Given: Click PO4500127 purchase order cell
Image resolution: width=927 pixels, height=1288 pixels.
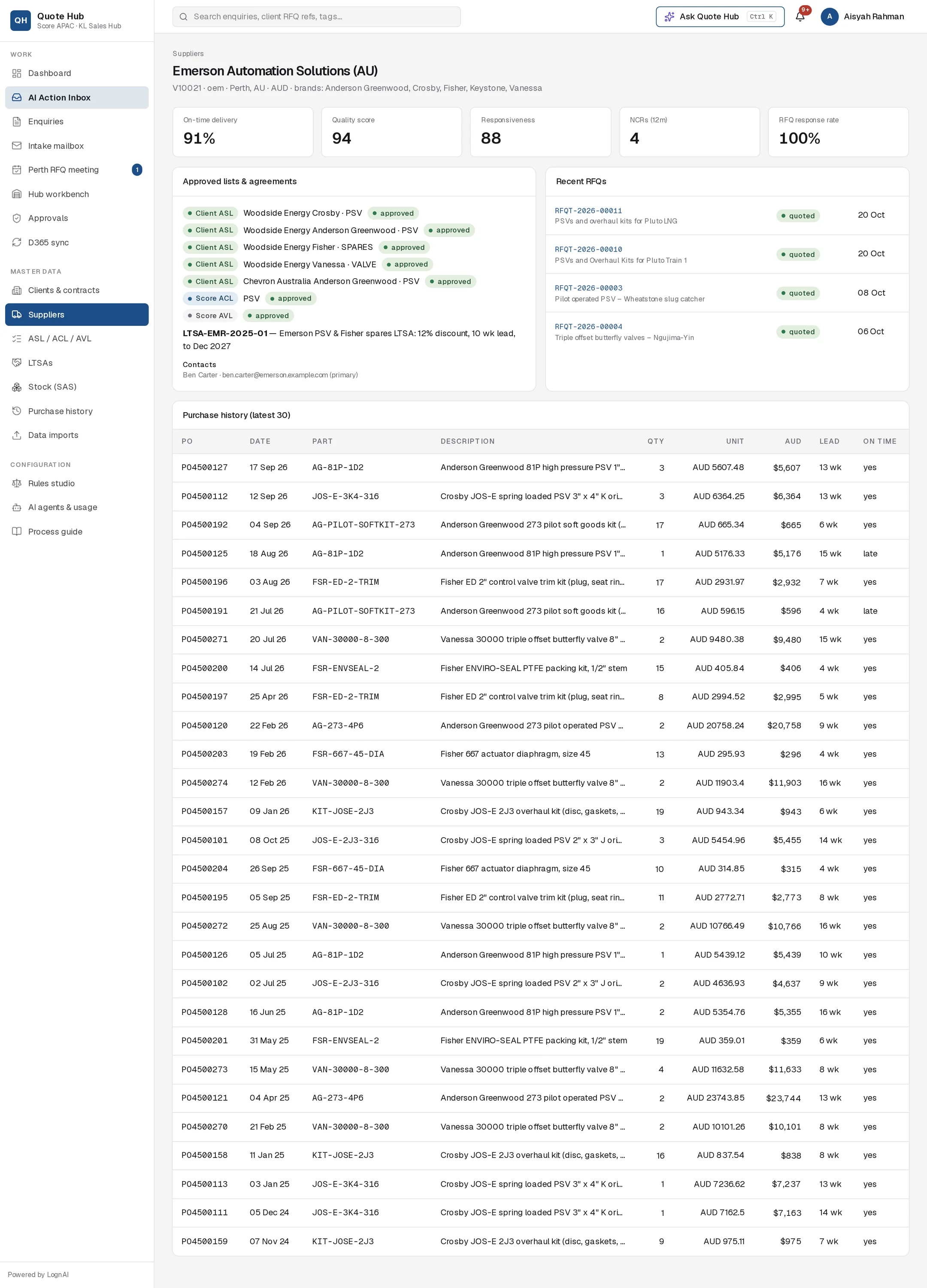Looking at the screenshot, I should 204,468.
